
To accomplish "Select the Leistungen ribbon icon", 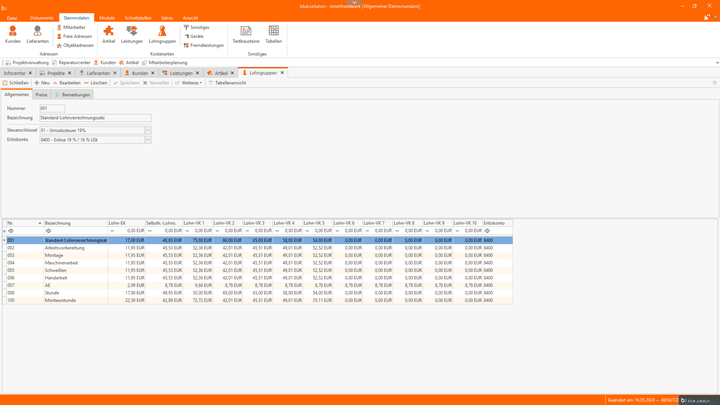I will click(132, 34).
